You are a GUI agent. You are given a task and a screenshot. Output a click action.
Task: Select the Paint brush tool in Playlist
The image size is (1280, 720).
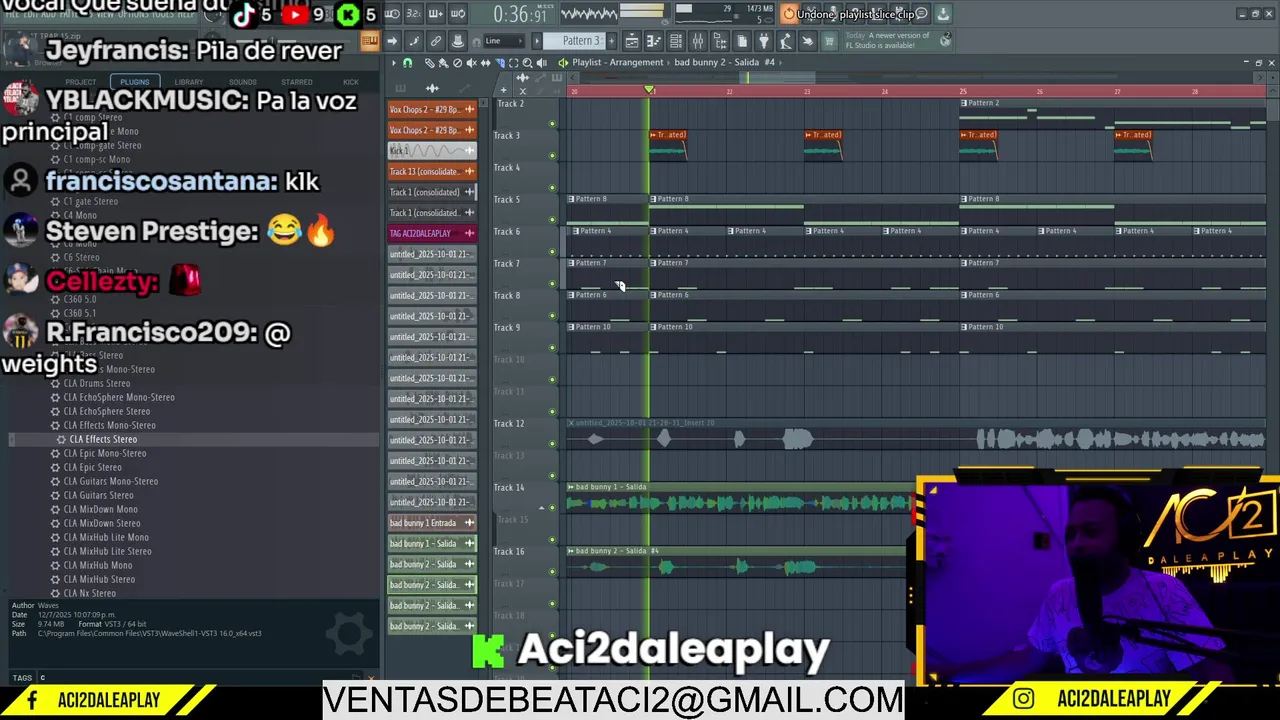pyautogui.click(x=444, y=62)
